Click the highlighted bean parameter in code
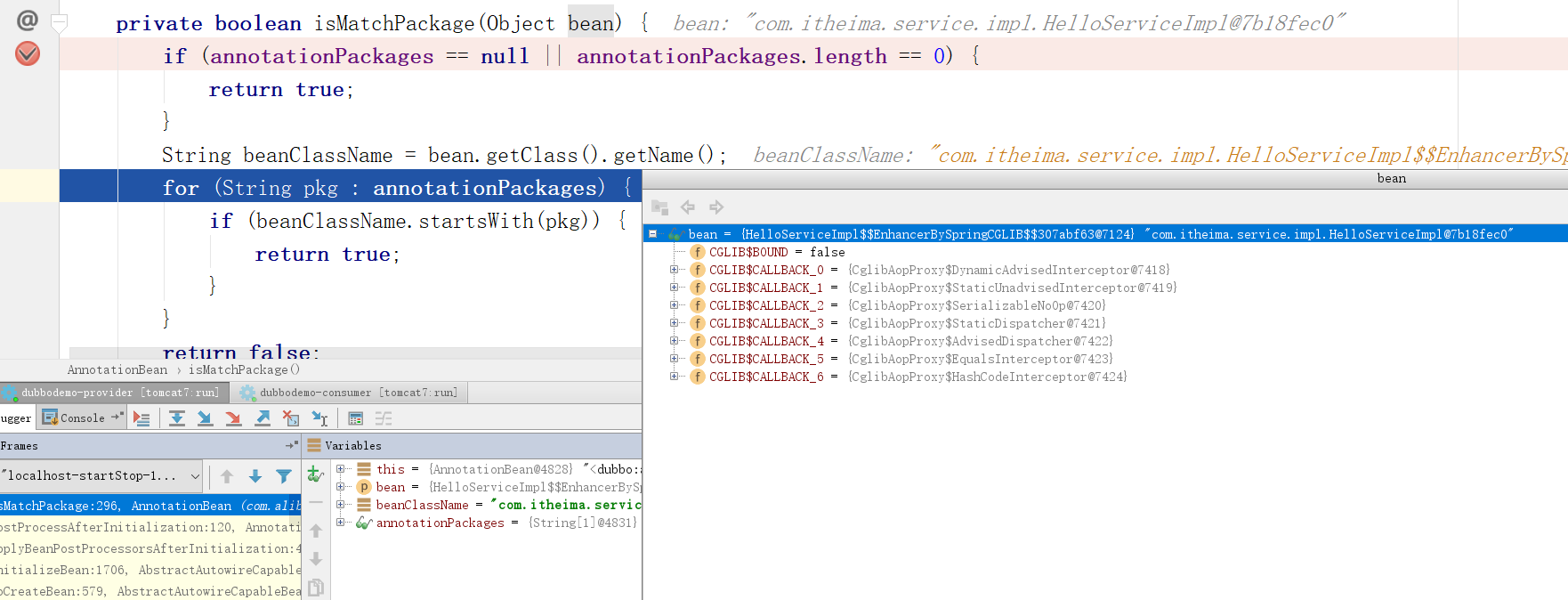Screen dimensions: 1568x600 tap(591, 23)
